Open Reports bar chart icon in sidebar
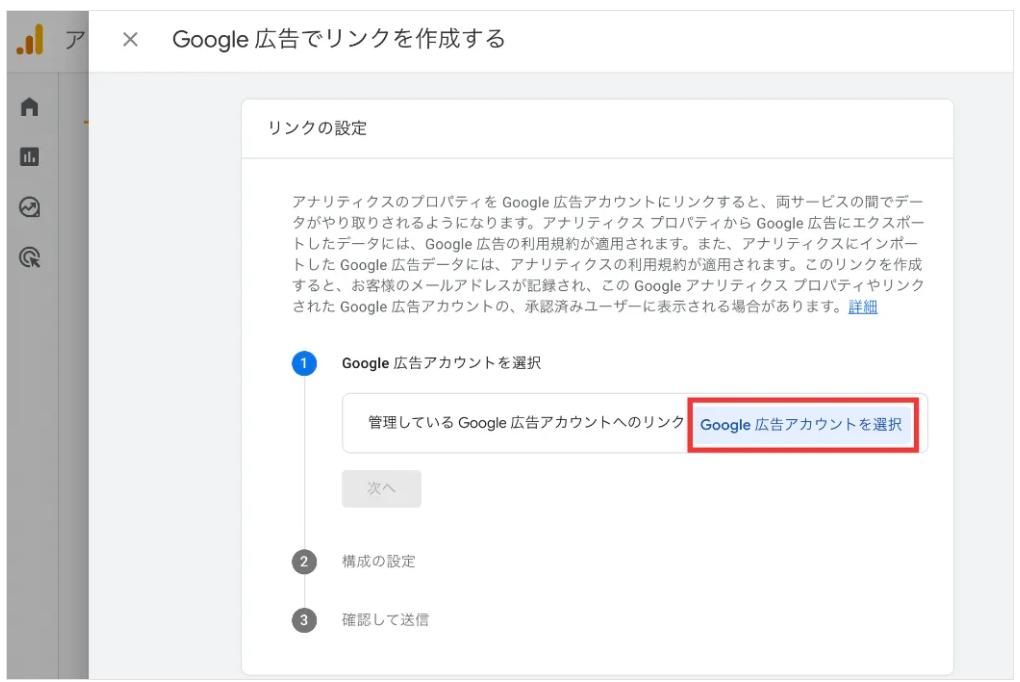This screenshot has height=682, width=1020. pyautogui.click(x=30, y=157)
